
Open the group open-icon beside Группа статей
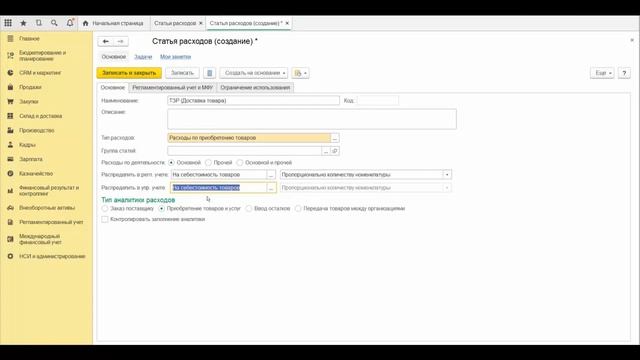(335, 151)
